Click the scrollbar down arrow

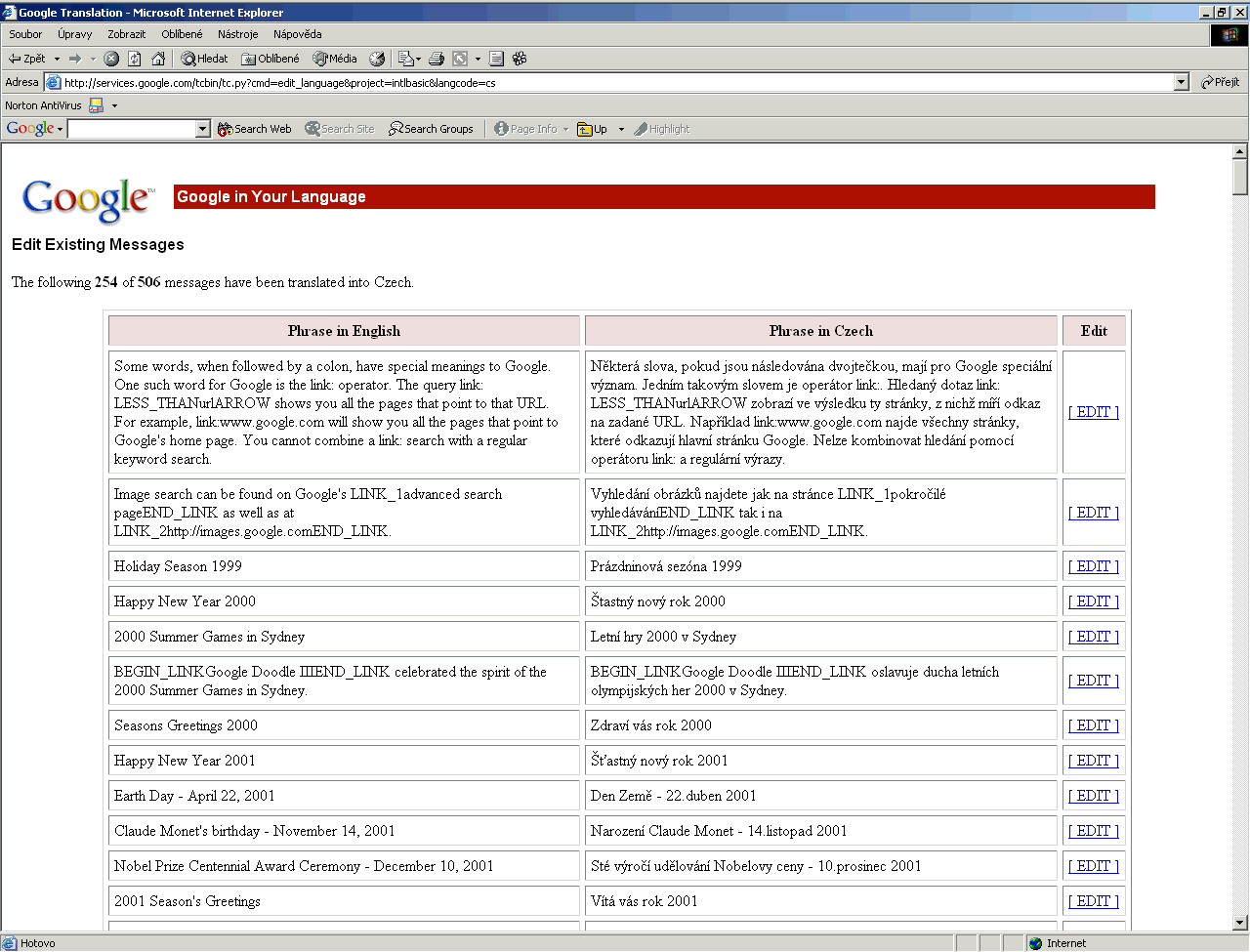point(1240,923)
